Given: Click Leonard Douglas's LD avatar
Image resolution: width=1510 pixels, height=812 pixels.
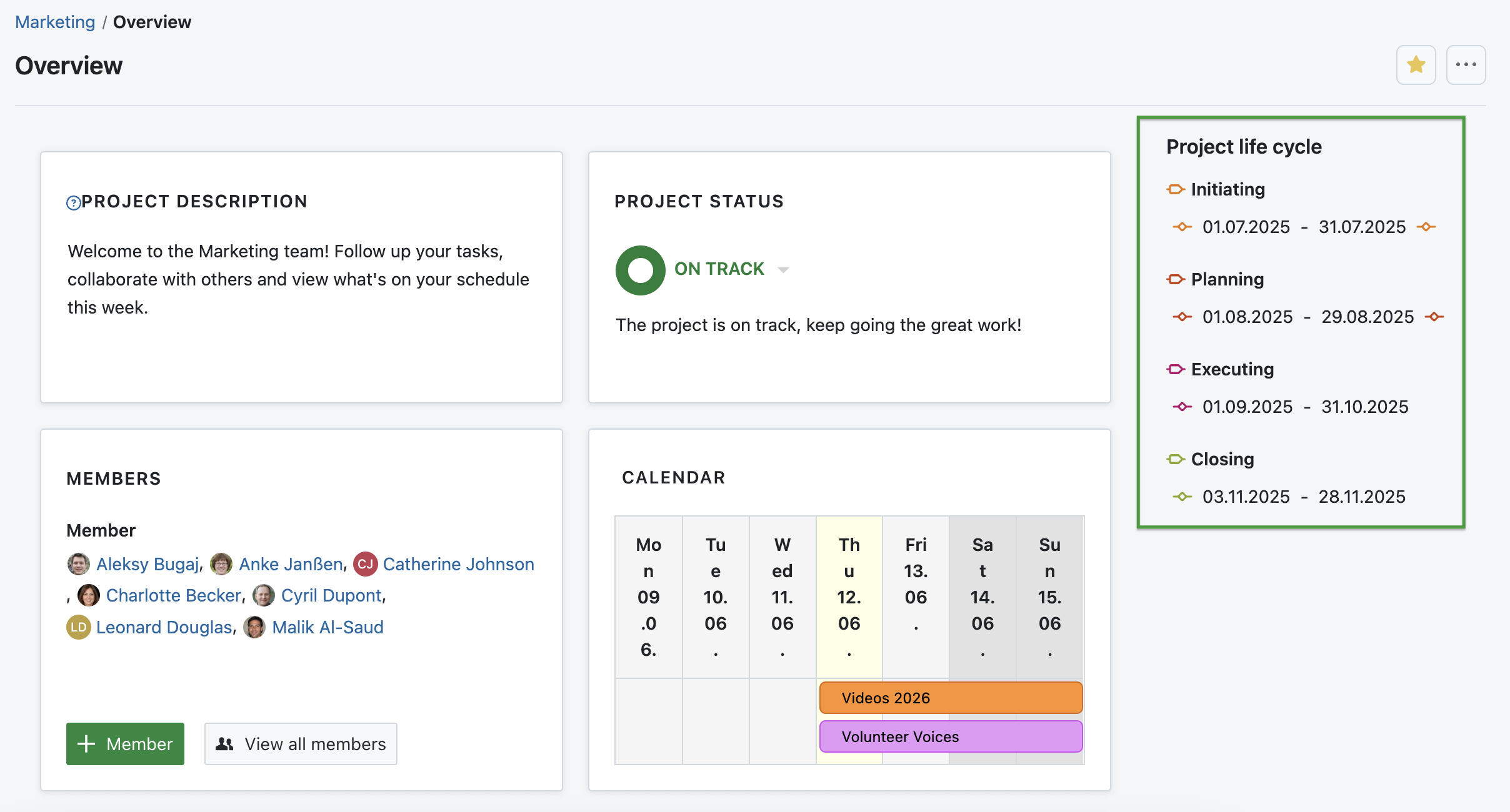Looking at the screenshot, I should (77, 627).
